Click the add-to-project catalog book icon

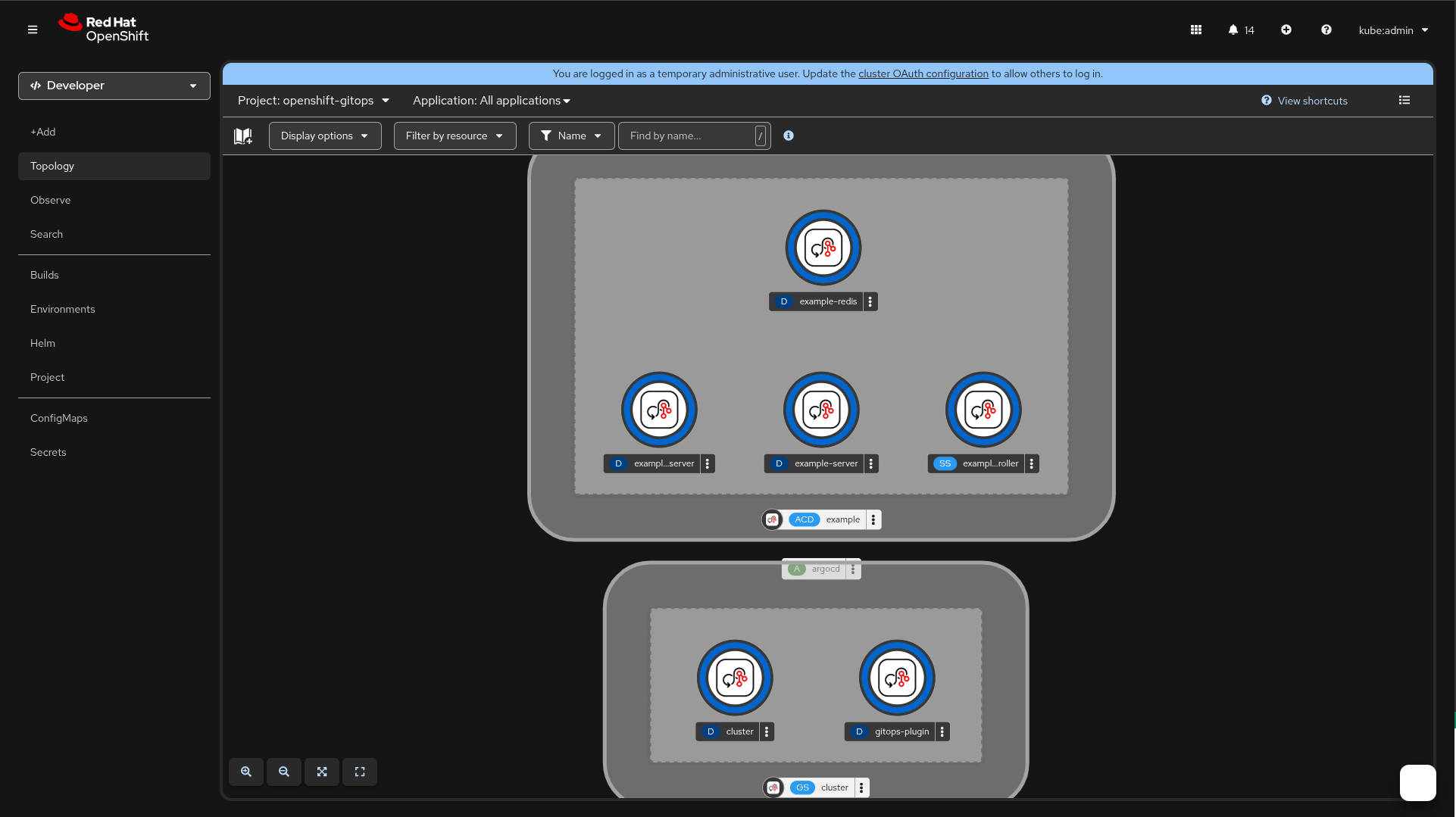pos(243,136)
